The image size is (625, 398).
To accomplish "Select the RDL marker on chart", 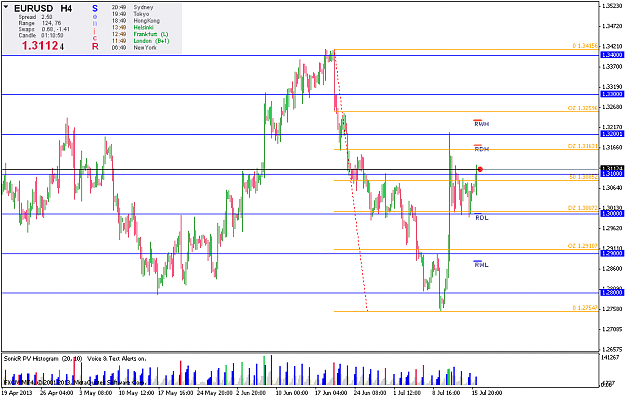I will (x=482, y=217).
